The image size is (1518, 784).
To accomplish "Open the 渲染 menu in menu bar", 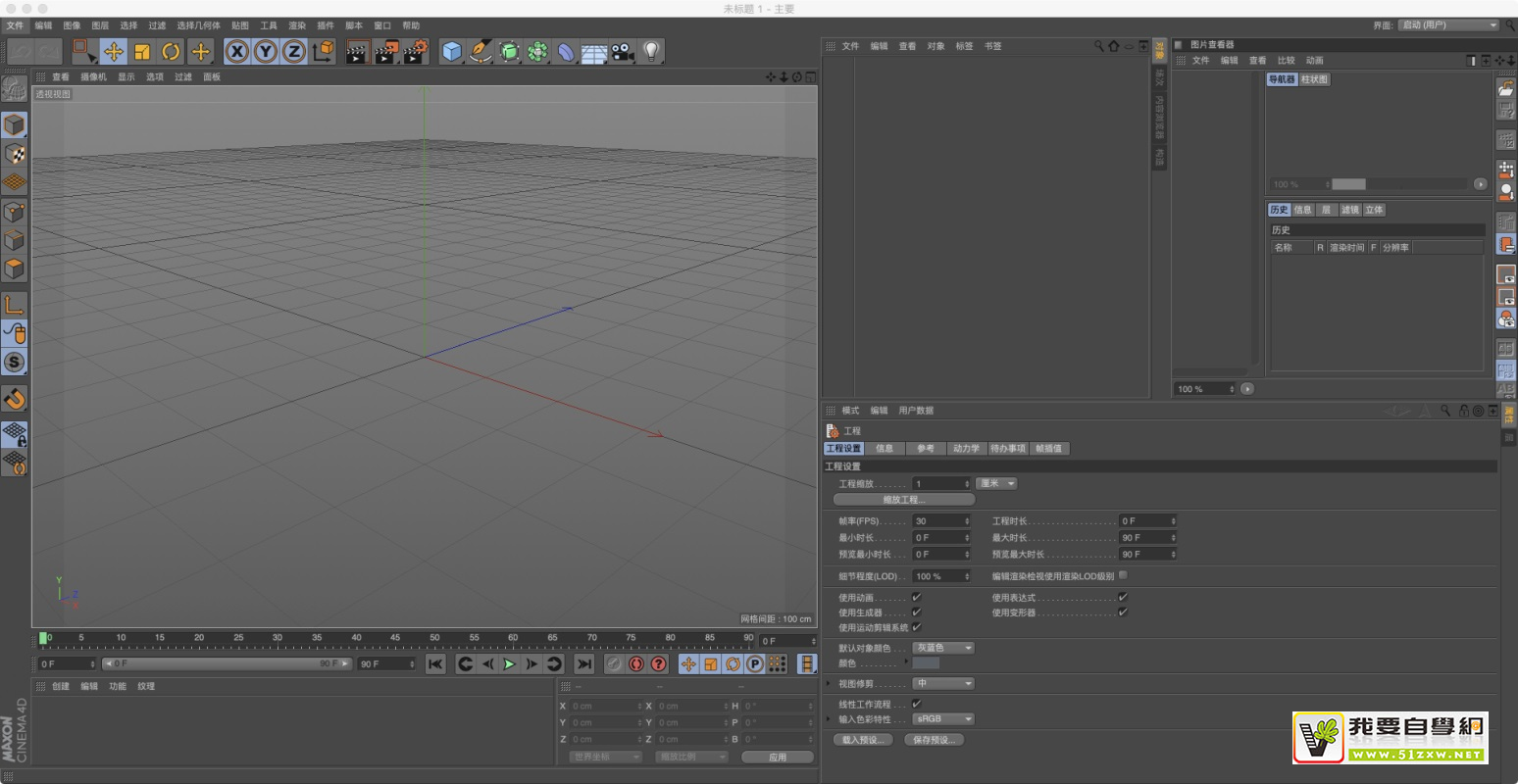I will [297, 25].
